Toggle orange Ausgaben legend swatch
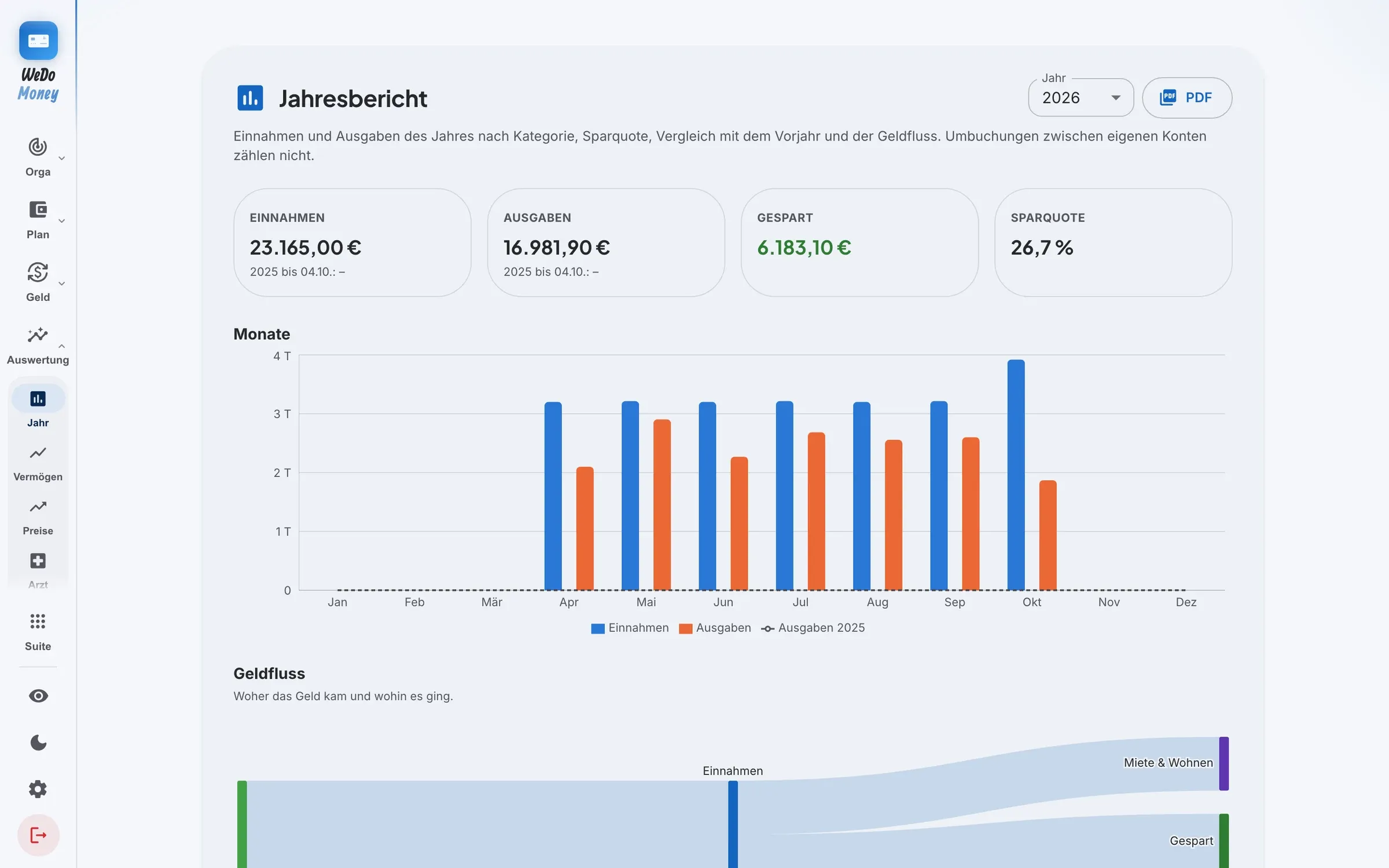This screenshot has height=868, width=1389. coord(685,628)
